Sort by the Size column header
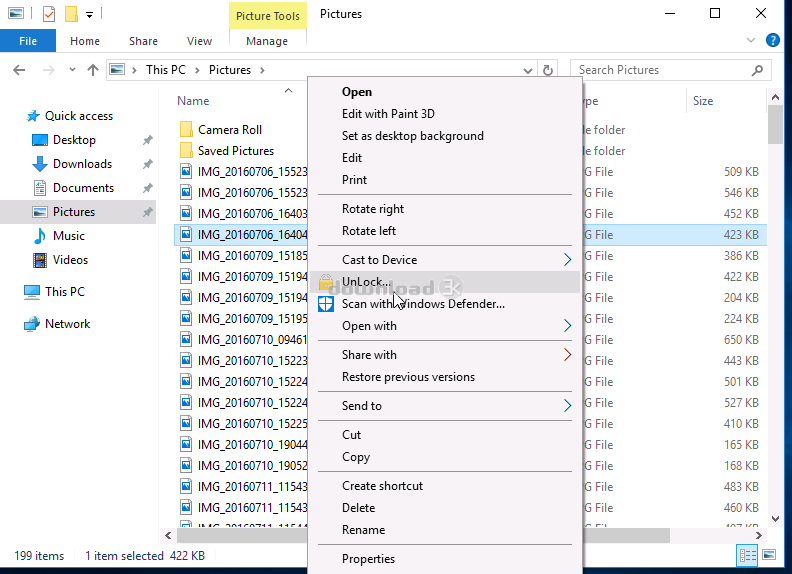 coord(703,101)
